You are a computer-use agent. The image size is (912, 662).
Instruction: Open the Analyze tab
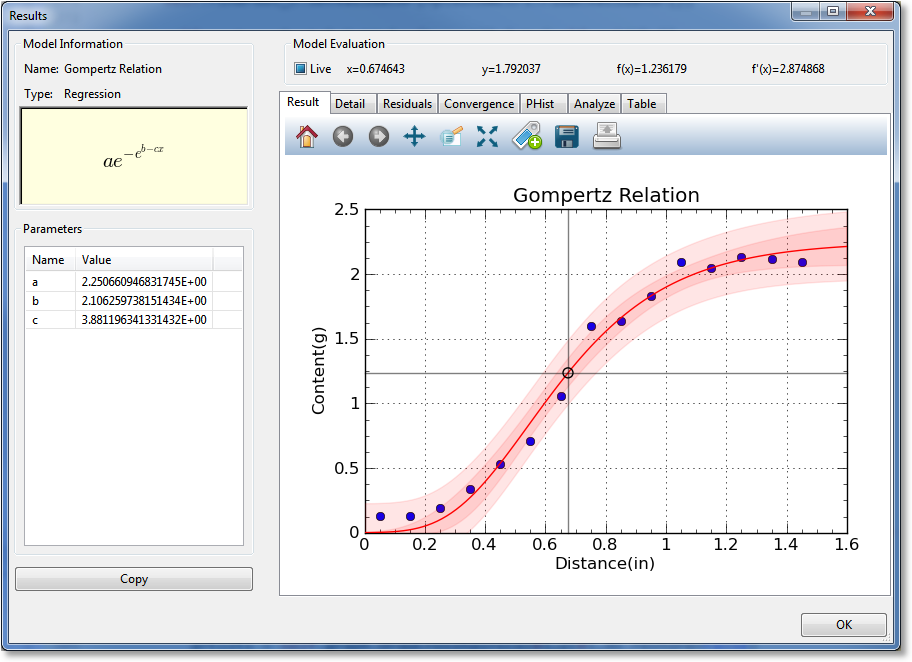click(594, 104)
